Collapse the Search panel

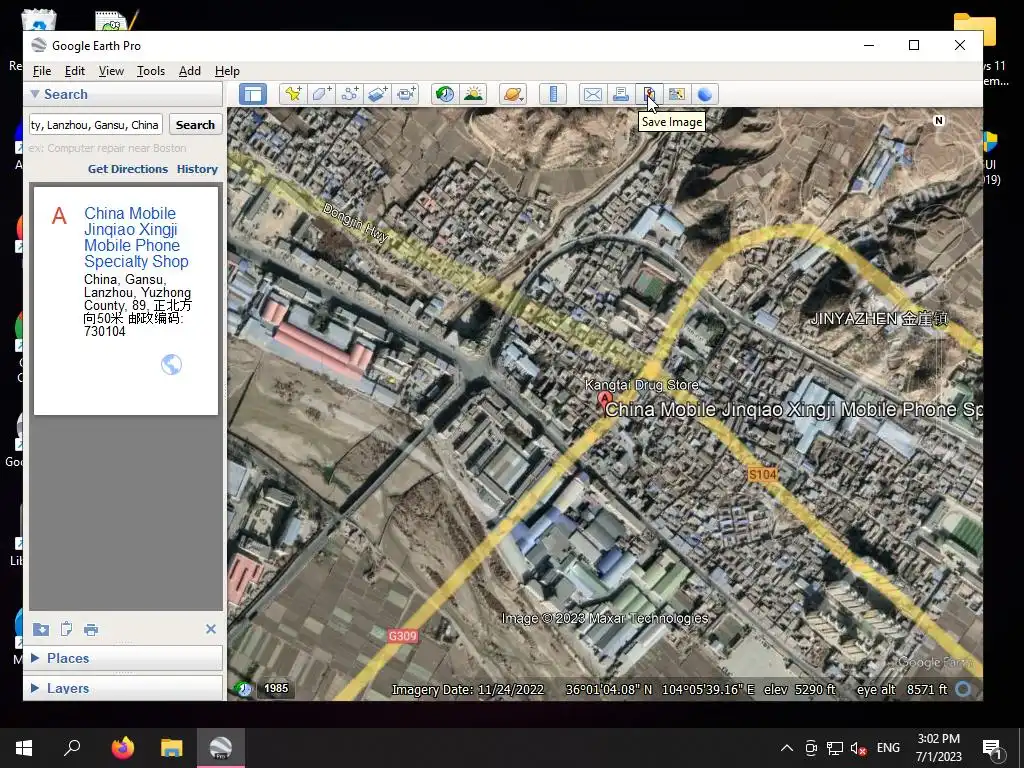pos(35,94)
